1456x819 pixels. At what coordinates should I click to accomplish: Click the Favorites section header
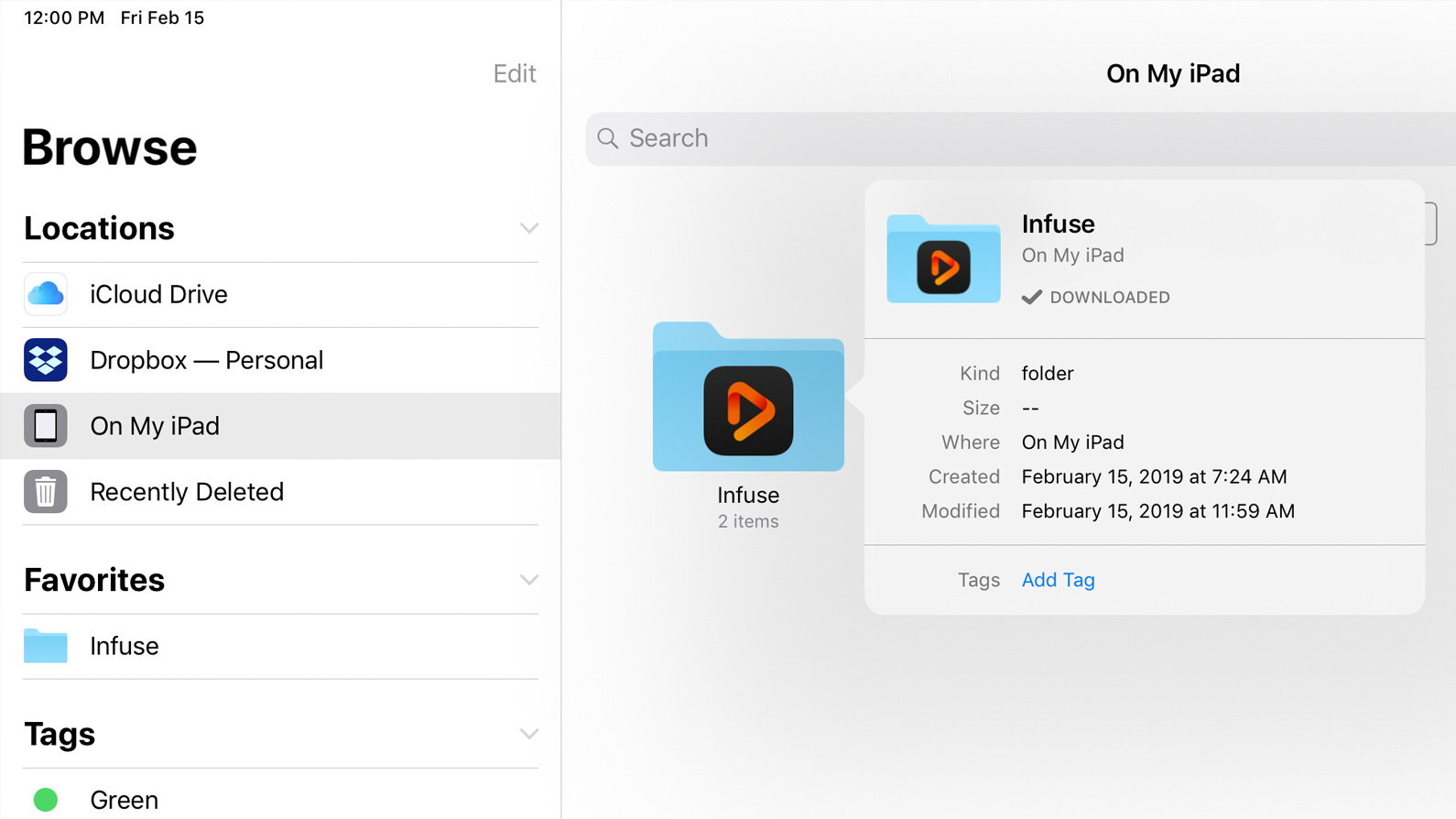pyautogui.click(x=94, y=580)
